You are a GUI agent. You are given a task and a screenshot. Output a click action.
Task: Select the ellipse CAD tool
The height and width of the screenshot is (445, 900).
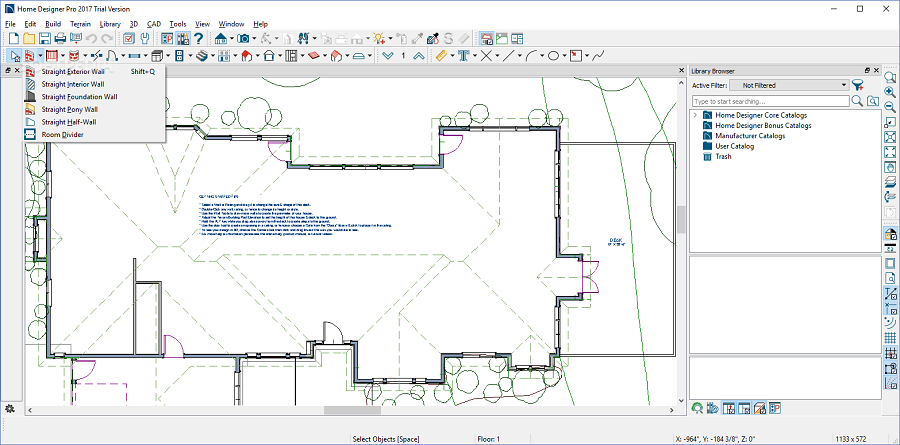point(553,56)
